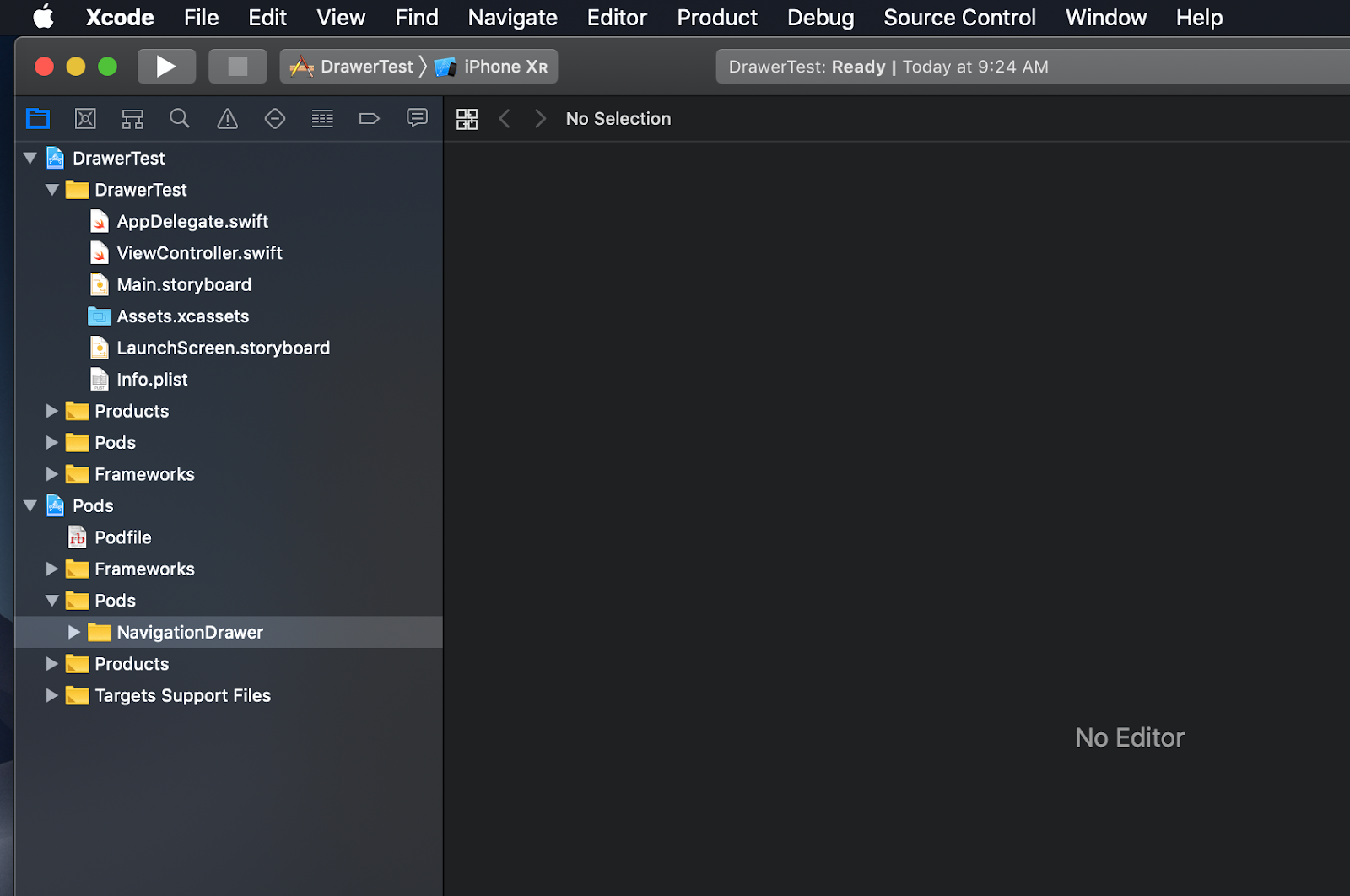This screenshot has width=1350, height=896.
Task: Open Main.storyboard
Action: tap(229, 284)
